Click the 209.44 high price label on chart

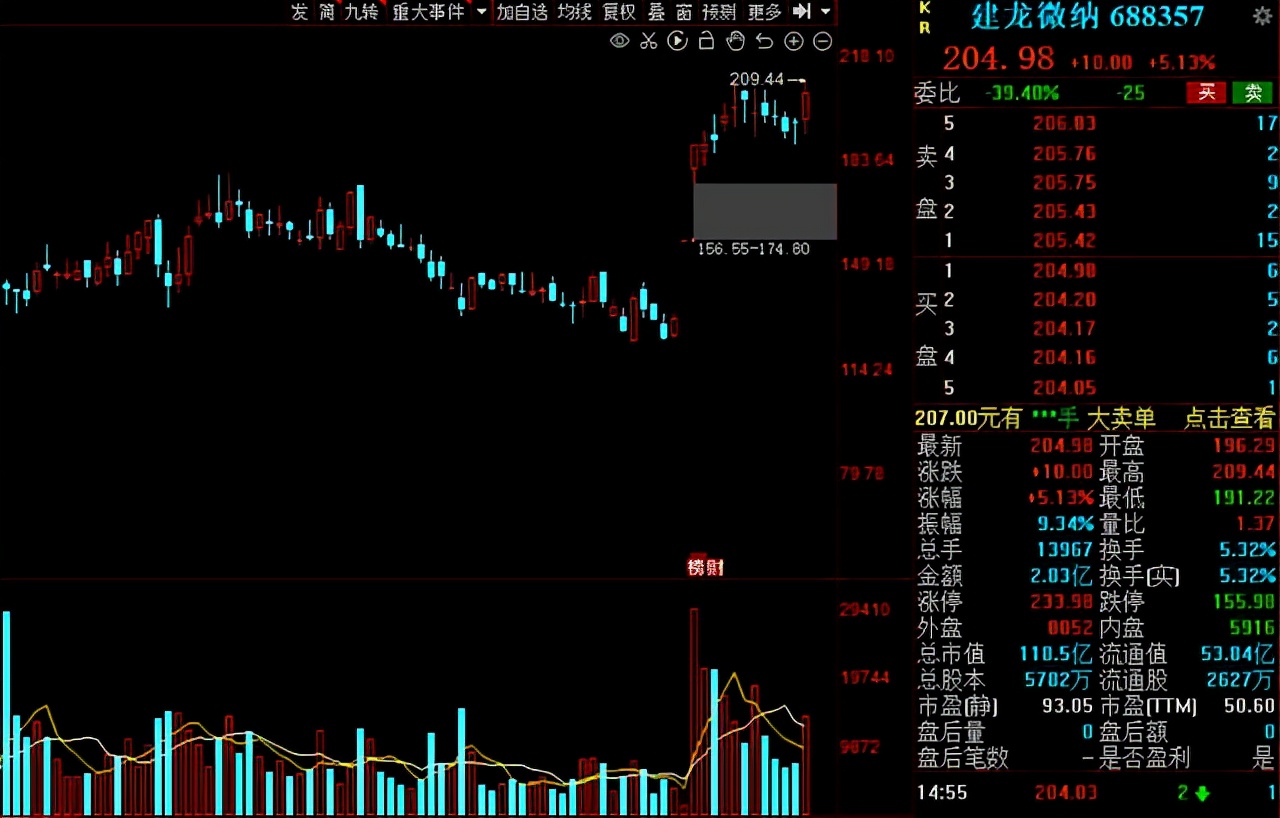(x=755, y=78)
